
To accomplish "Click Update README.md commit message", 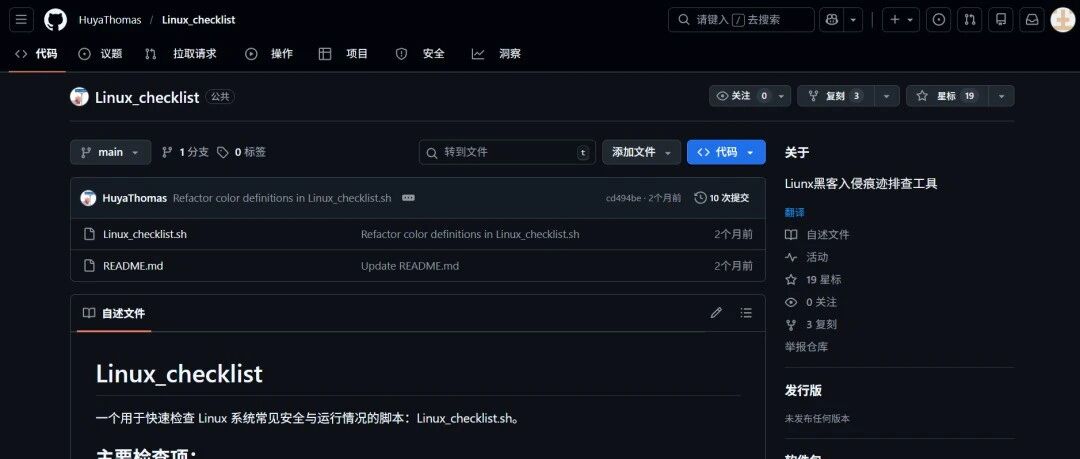I will (x=410, y=266).
